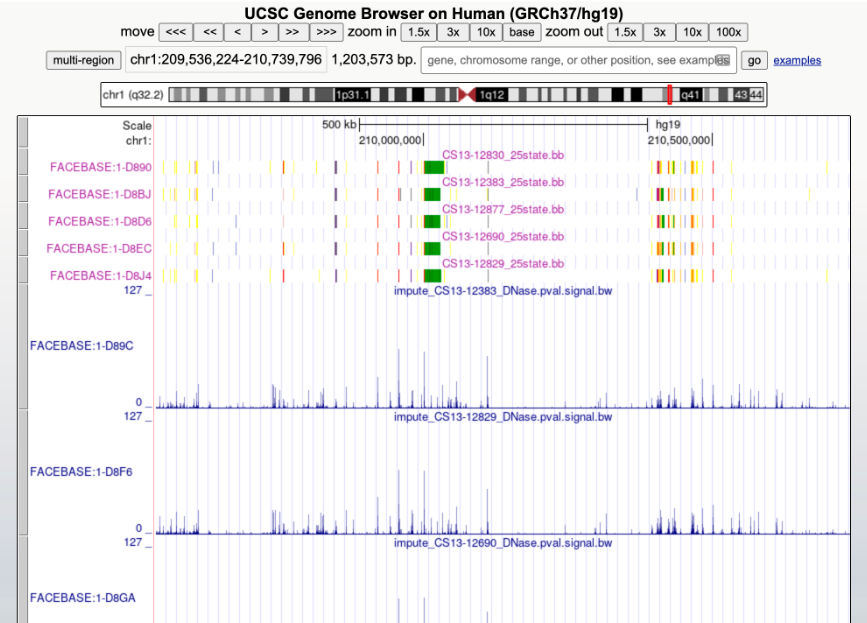Click the go button
Screen dimensions: 867x623
tap(754, 60)
